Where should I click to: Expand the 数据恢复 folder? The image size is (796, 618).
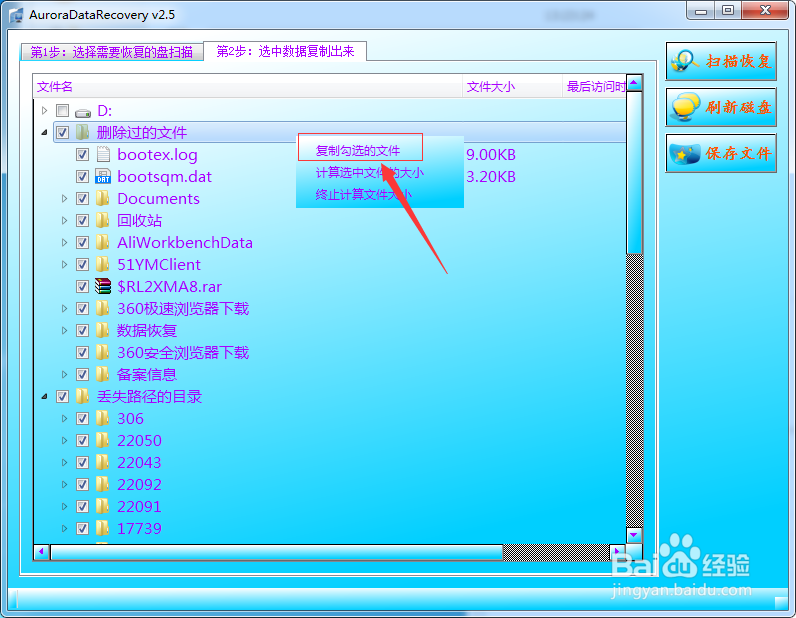(x=64, y=330)
